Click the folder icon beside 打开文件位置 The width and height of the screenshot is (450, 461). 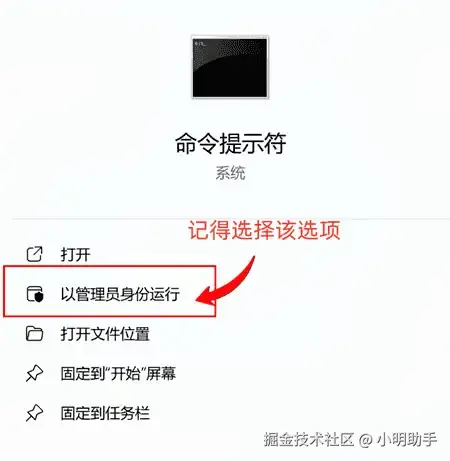[34, 334]
